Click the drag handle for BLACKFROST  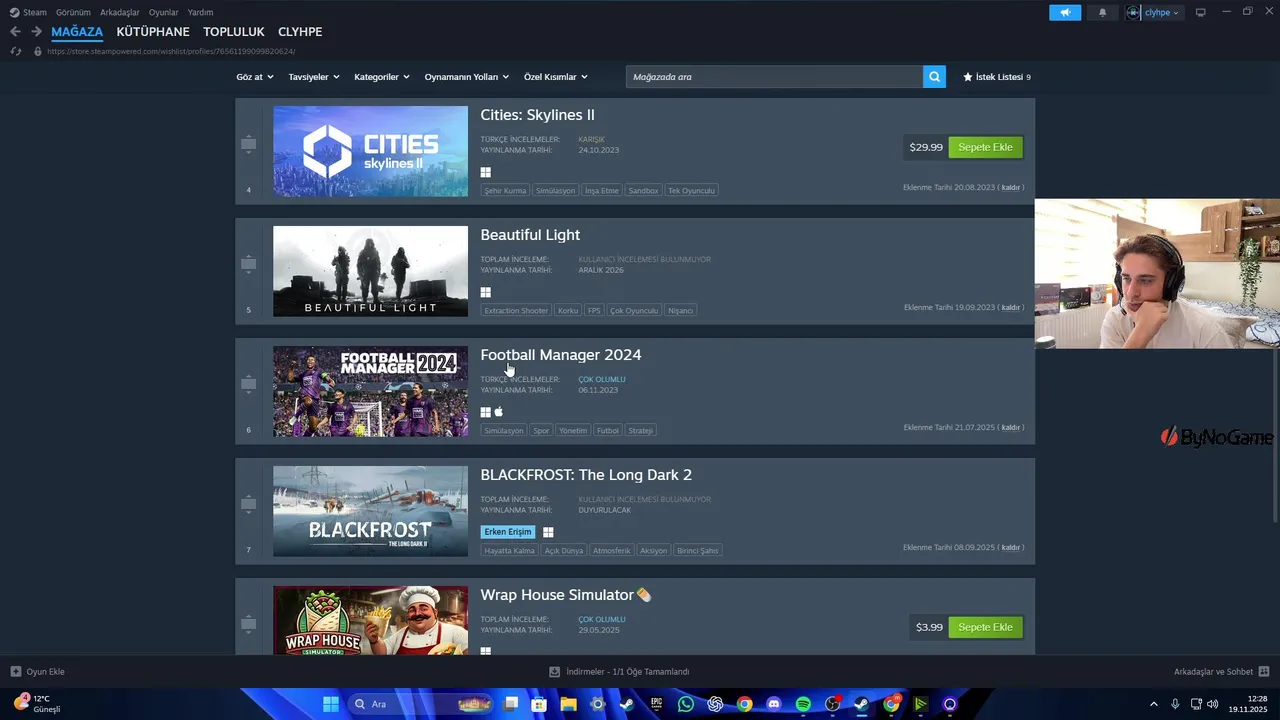(248, 504)
